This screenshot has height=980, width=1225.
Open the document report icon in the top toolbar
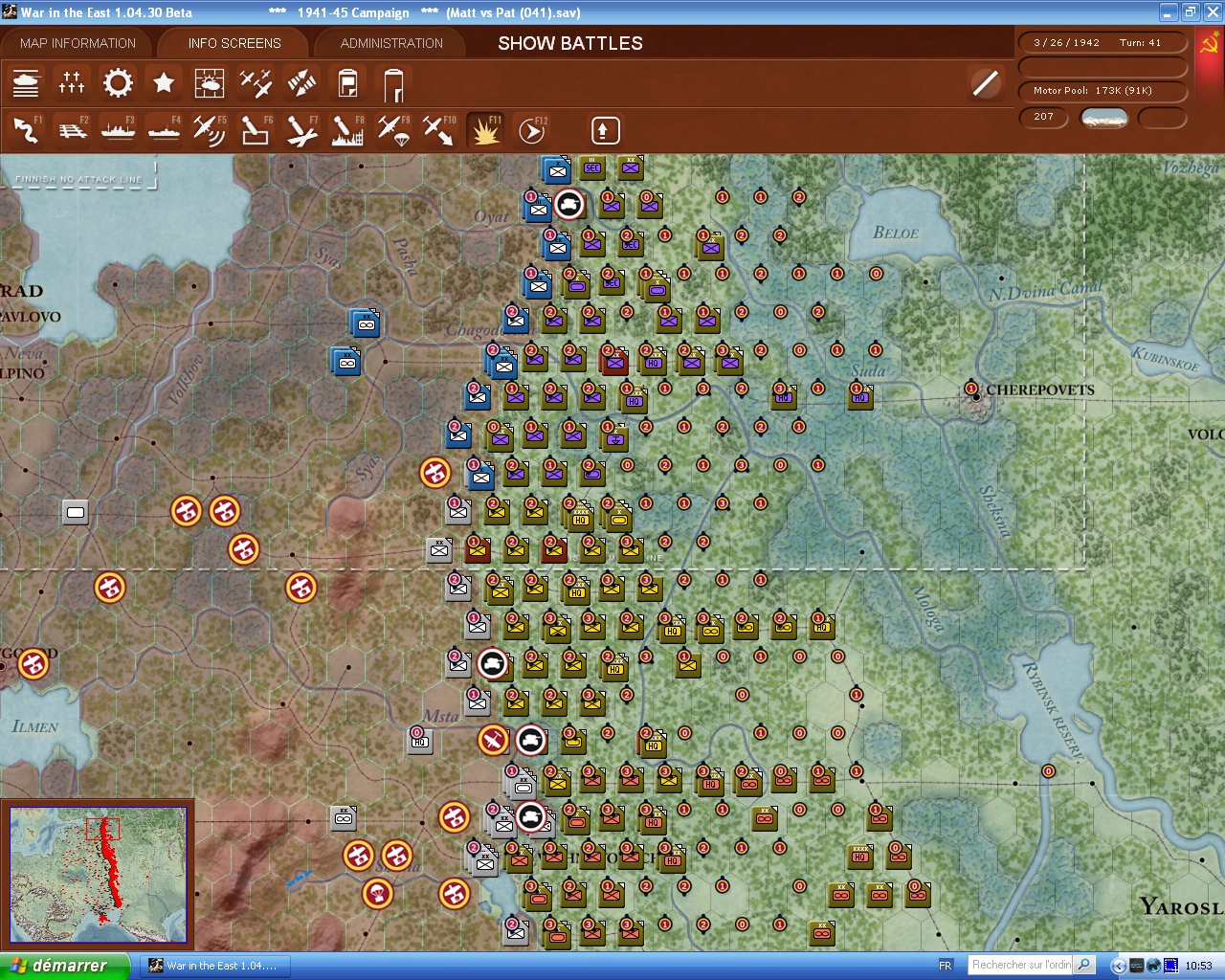347,83
